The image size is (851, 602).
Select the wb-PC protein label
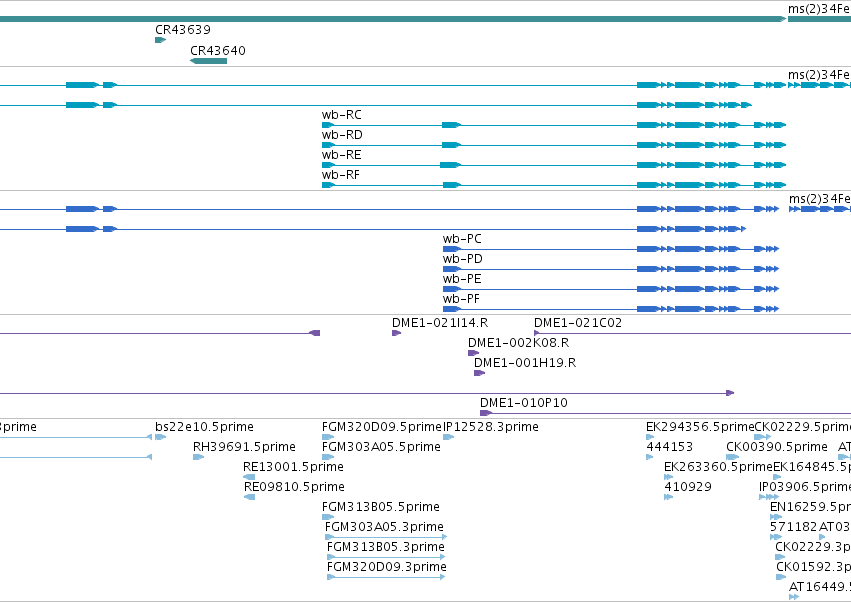(x=462, y=239)
